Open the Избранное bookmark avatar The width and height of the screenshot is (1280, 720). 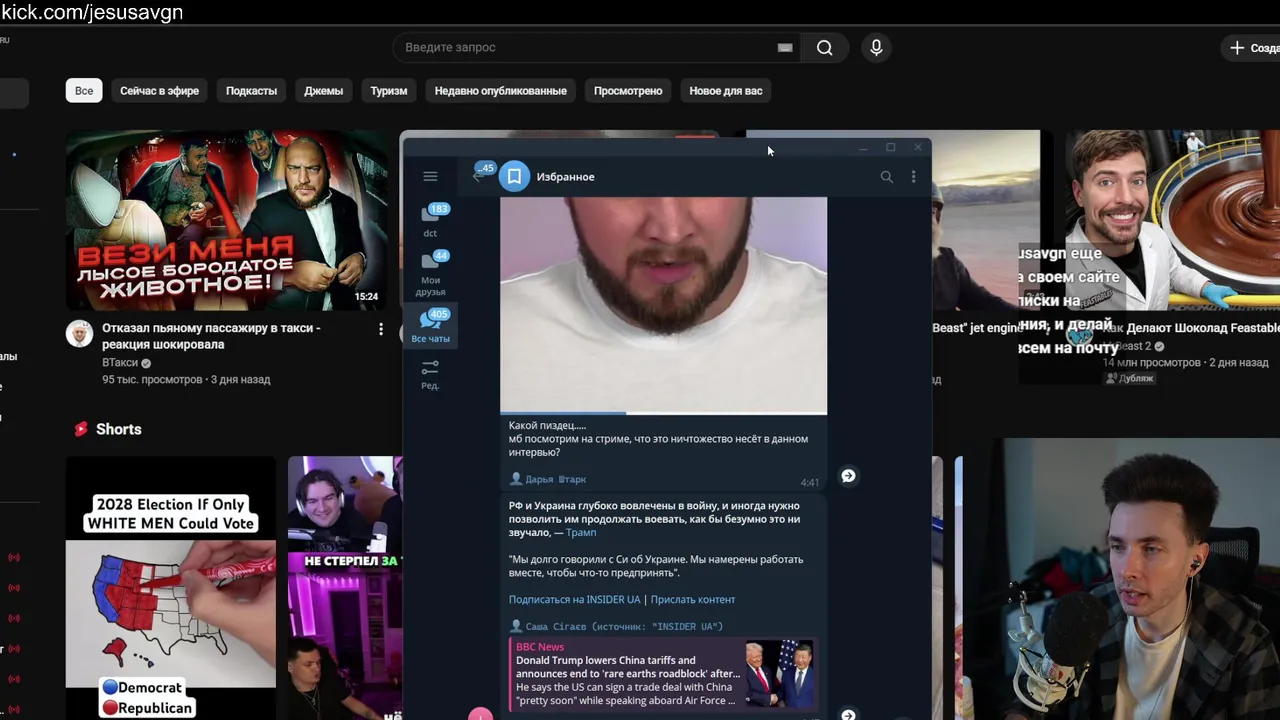point(514,176)
